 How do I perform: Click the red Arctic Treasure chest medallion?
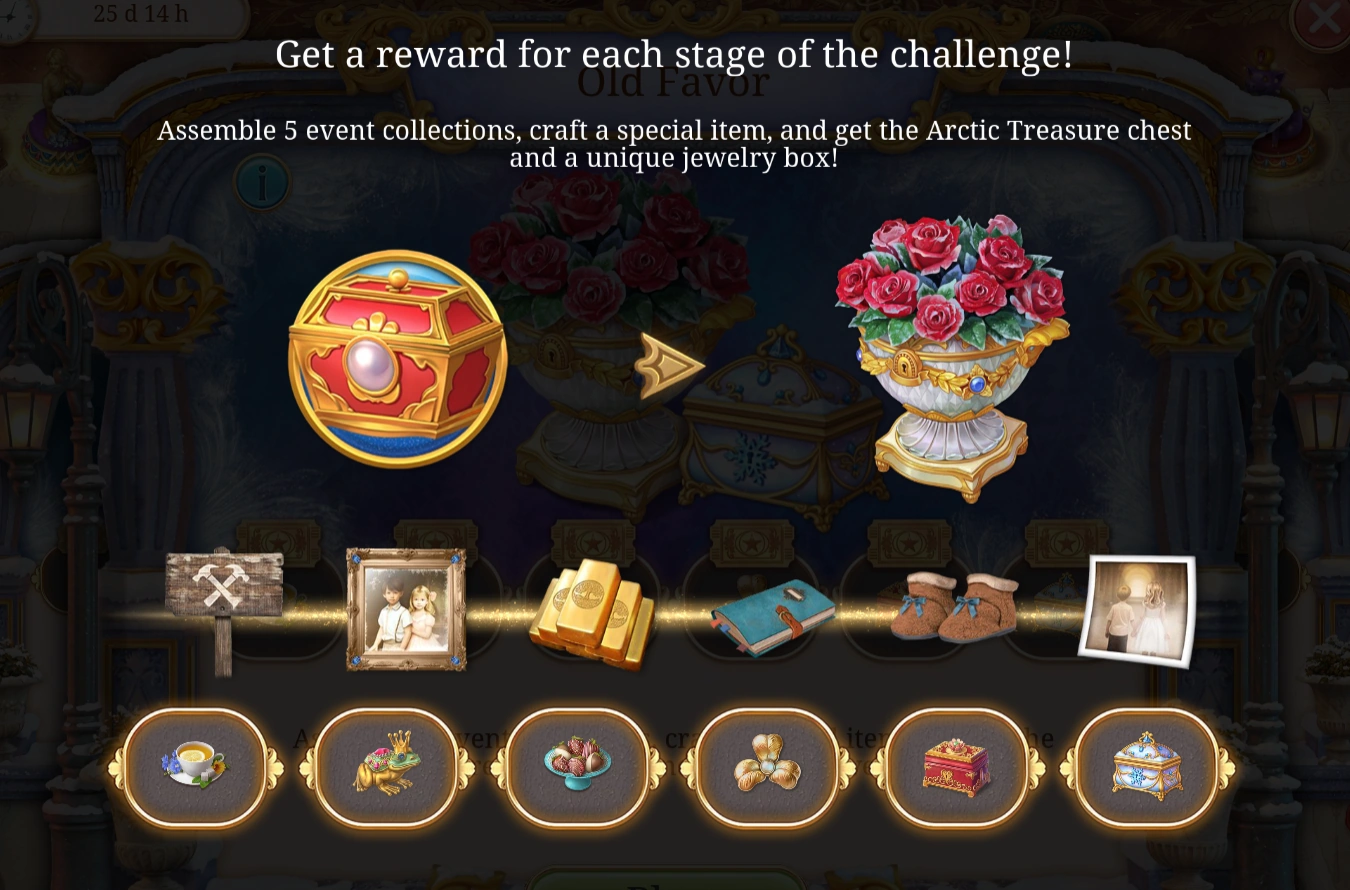pos(398,359)
